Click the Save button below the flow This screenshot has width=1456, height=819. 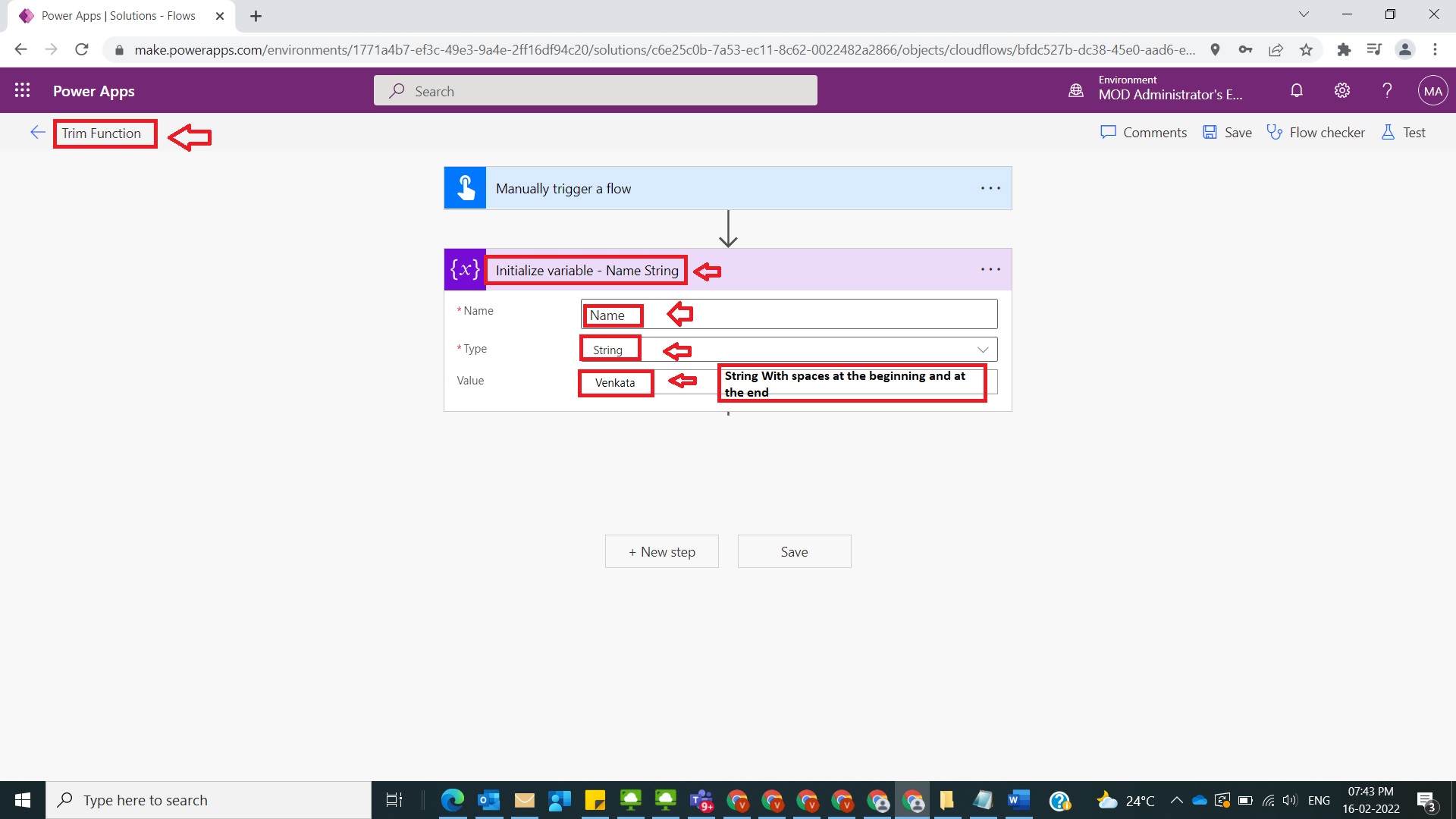794,551
